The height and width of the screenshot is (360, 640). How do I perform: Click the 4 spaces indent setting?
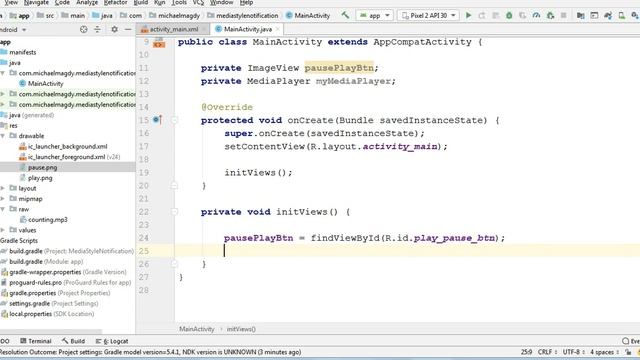(604, 352)
